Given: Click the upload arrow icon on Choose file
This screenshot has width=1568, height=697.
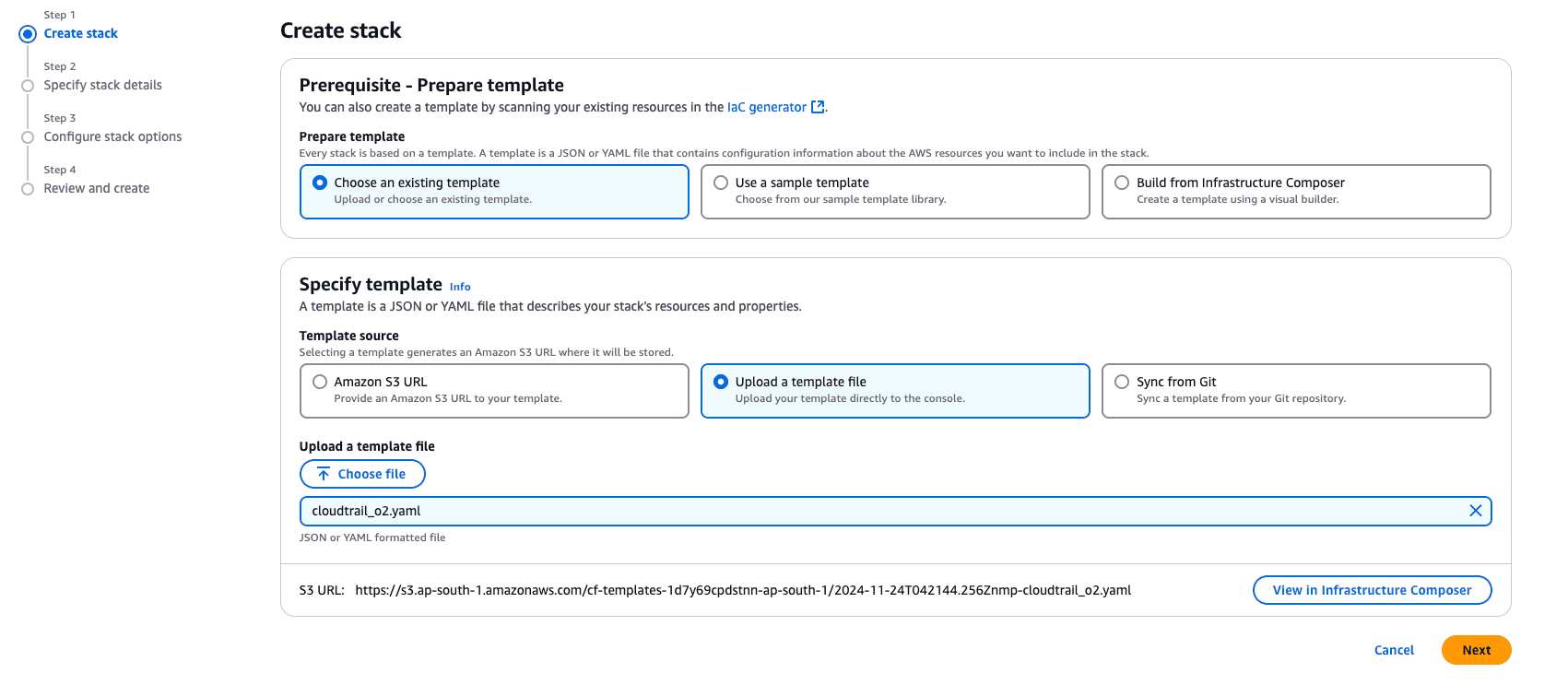Looking at the screenshot, I should click(x=323, y=473).
